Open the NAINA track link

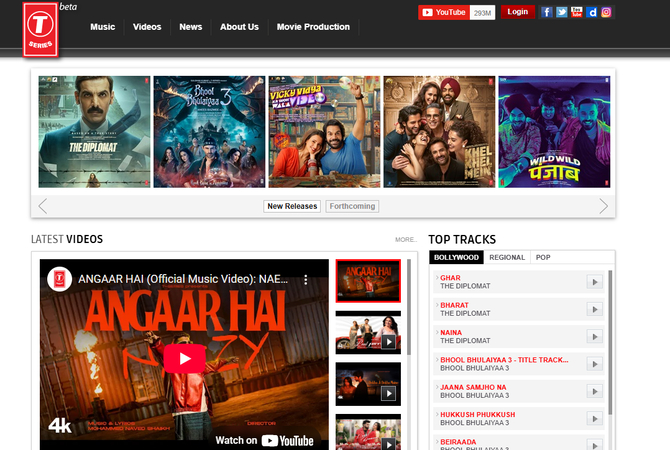pyautogui.click(x=451, y=332)
